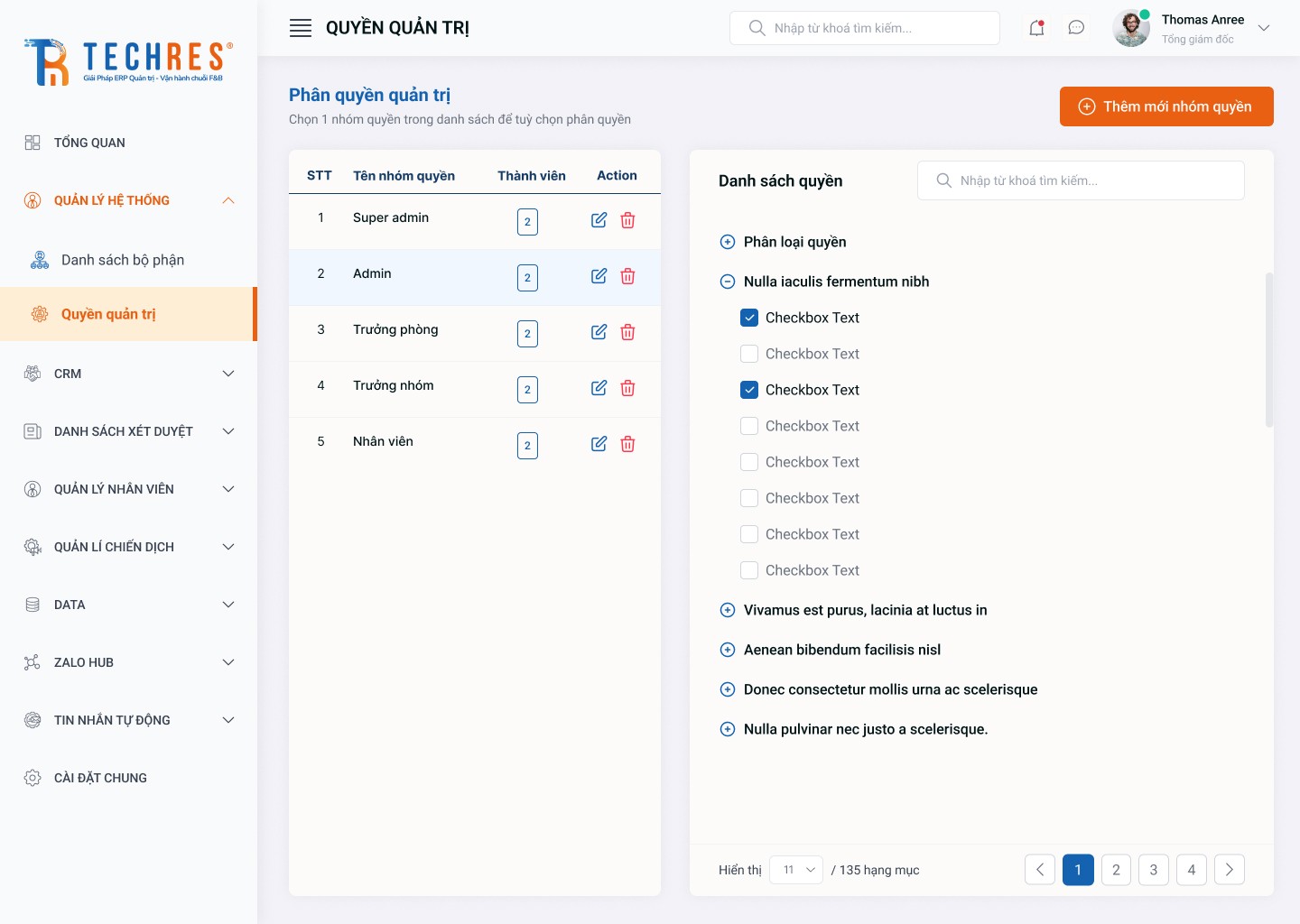Screen dimensions: 1300x924
Task: Edit the Trưởng phòng group
Action: click(599, 332)
